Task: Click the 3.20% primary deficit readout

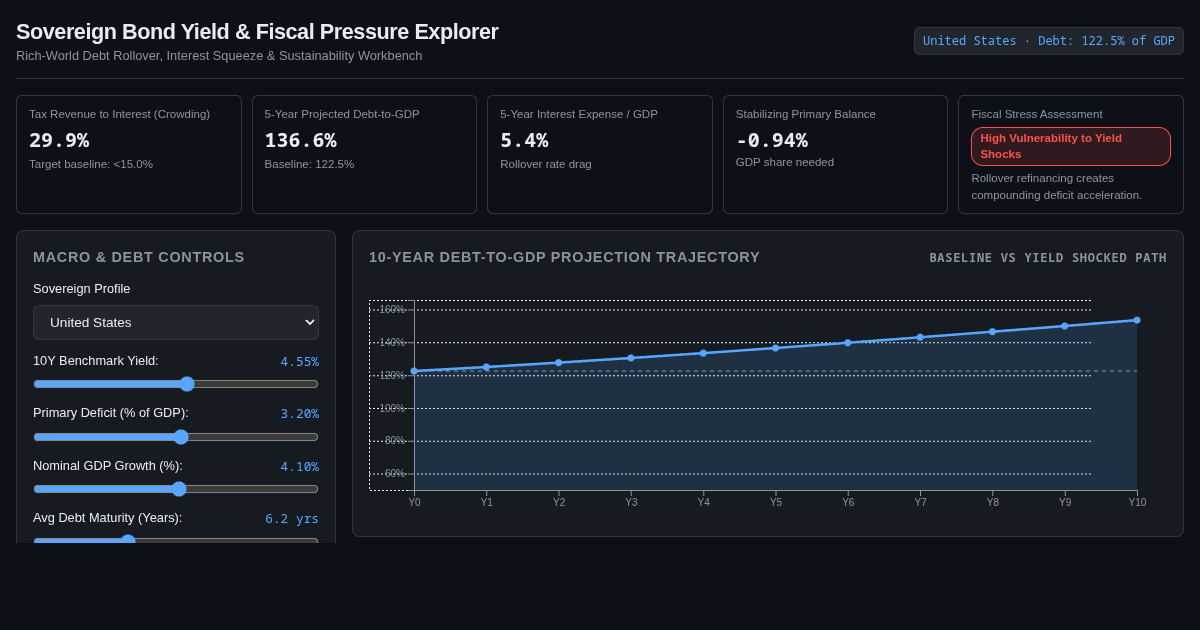Action: click(299, 414)
